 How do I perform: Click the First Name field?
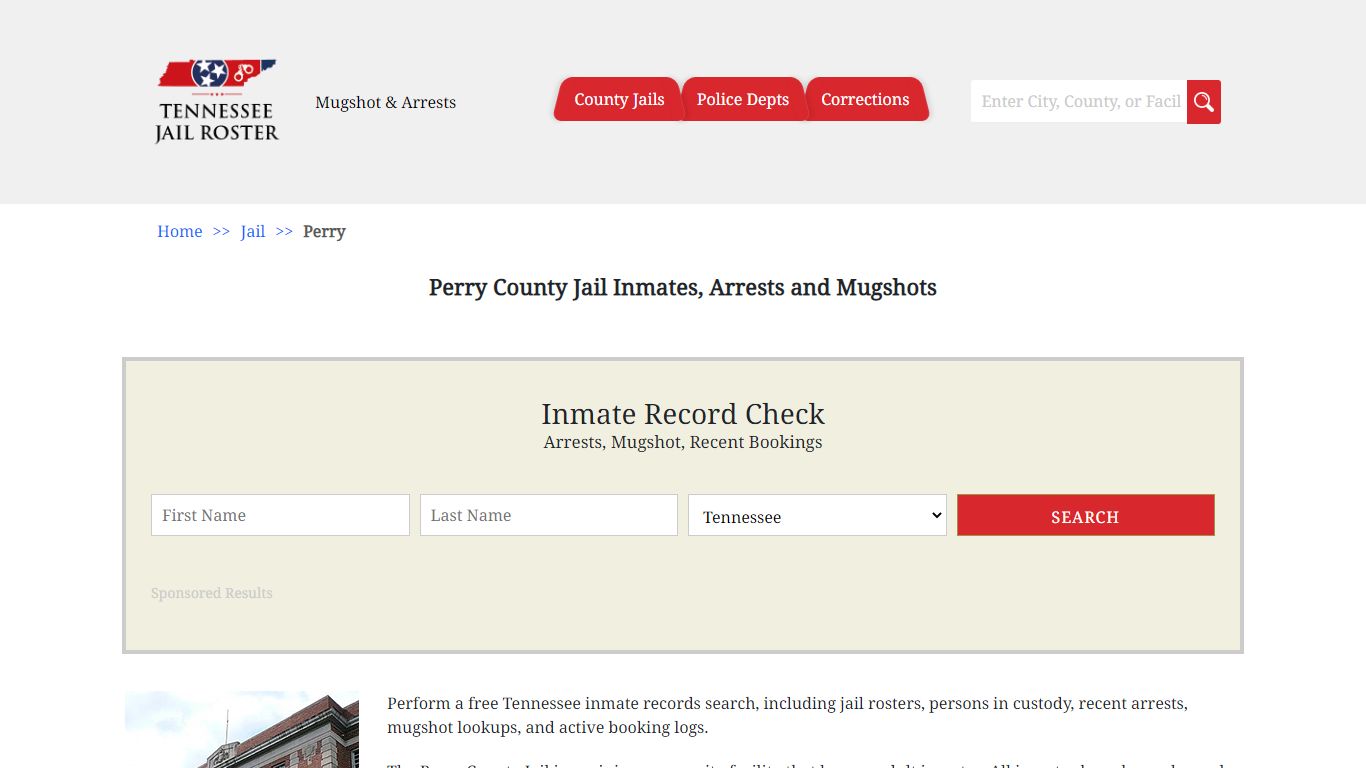click(280, 515)
